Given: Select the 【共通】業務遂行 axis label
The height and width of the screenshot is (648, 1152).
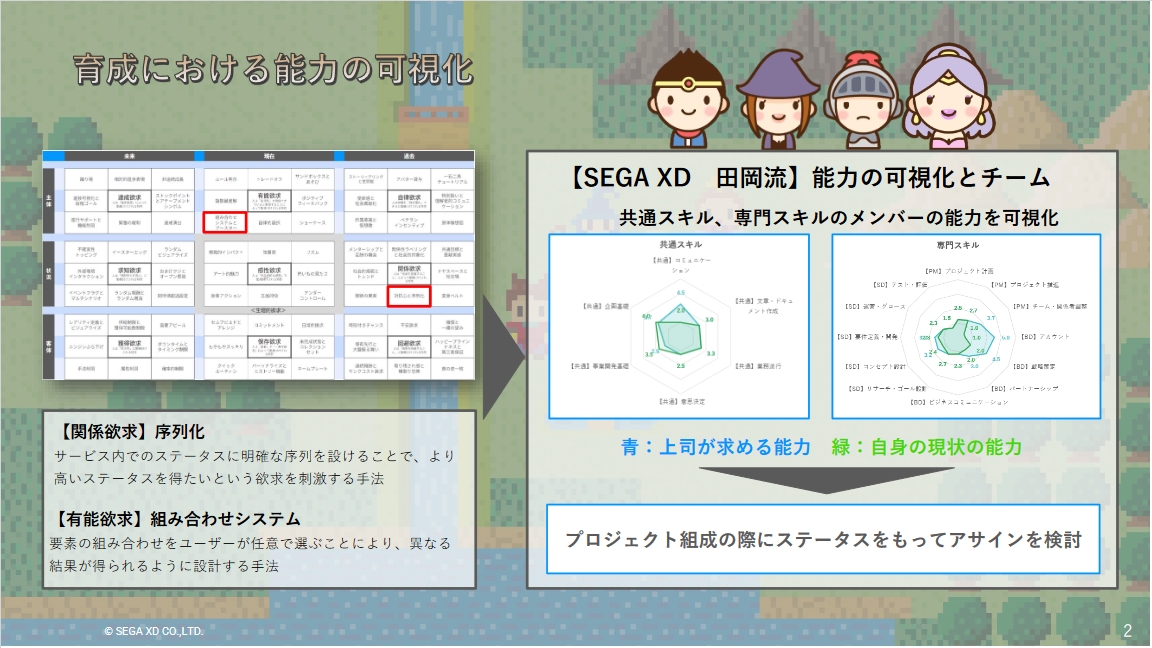Looking at the screenshot, I should [758, 366].
